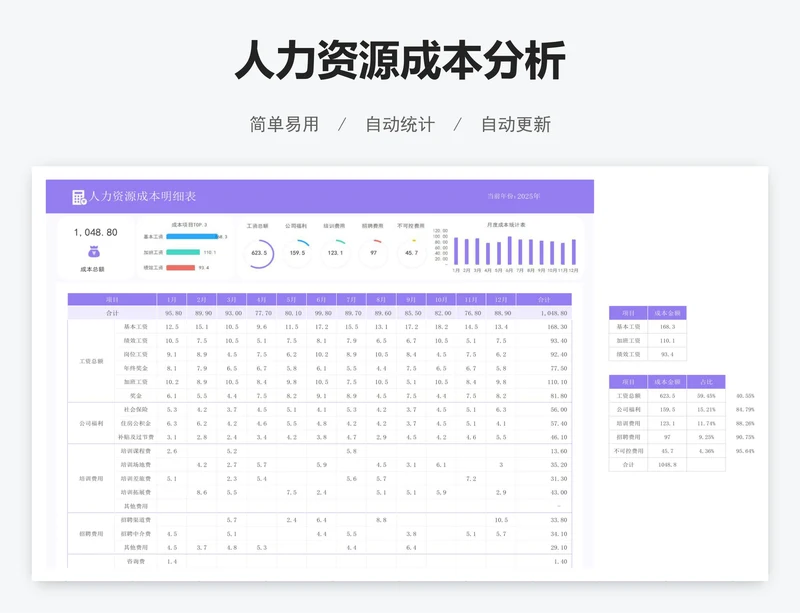Click the 成本项目TOP.3 chart title
This screenshot has width=800, height=613.
click(x=189, y=225)
